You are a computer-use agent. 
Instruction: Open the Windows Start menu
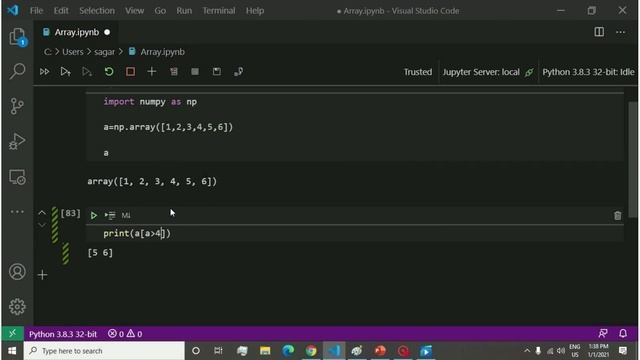click(x=12, y=351)
